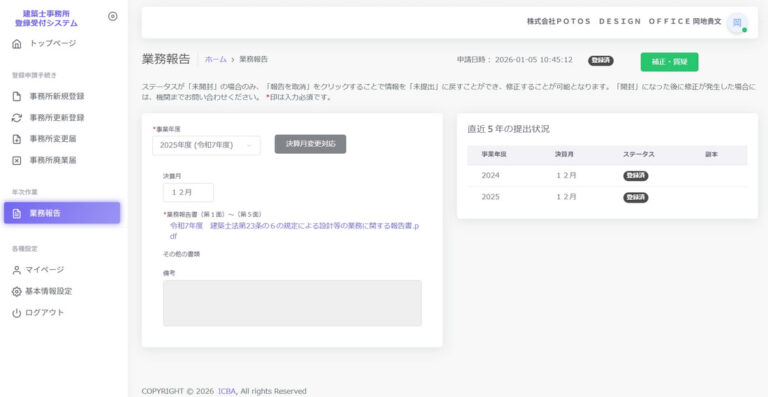Click the 決算月 column header
The width and height of the screenshot is (768, 397).
point(564,154)
